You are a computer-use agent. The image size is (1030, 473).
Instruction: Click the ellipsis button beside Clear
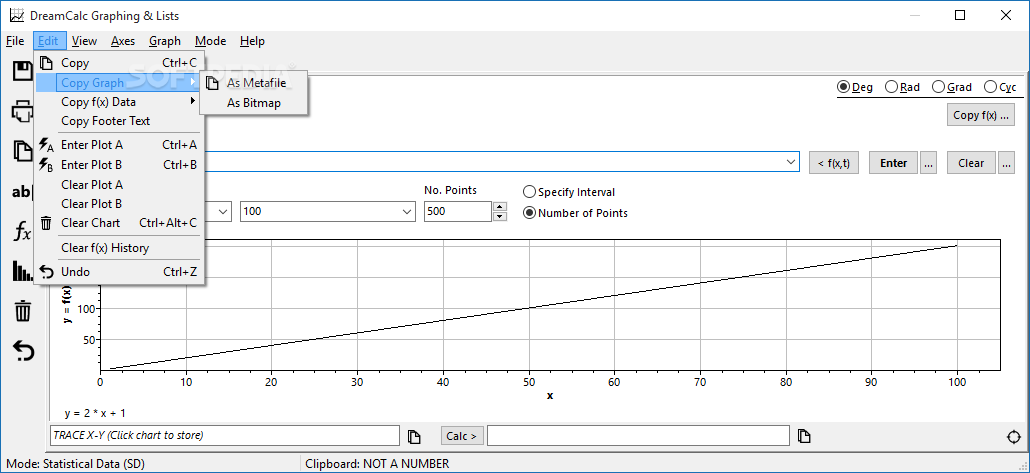(x=1006, y=163)
